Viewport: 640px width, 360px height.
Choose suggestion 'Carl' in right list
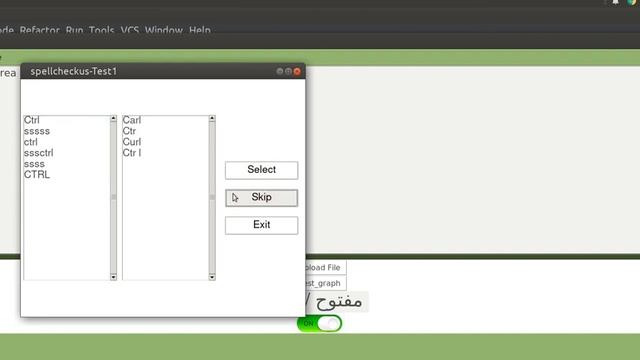click(132, 120)
